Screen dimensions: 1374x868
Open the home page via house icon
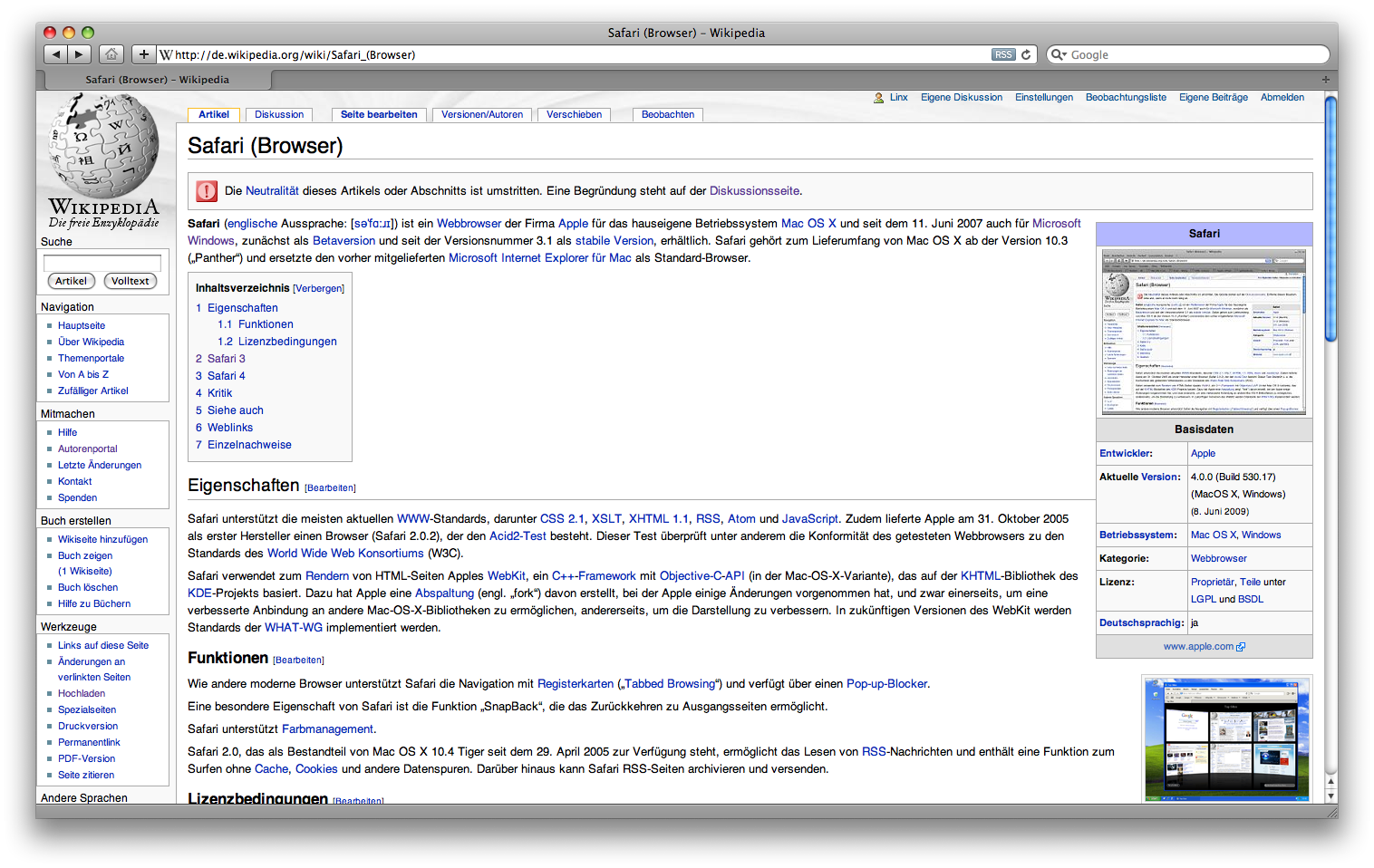[x=111, y=54]
